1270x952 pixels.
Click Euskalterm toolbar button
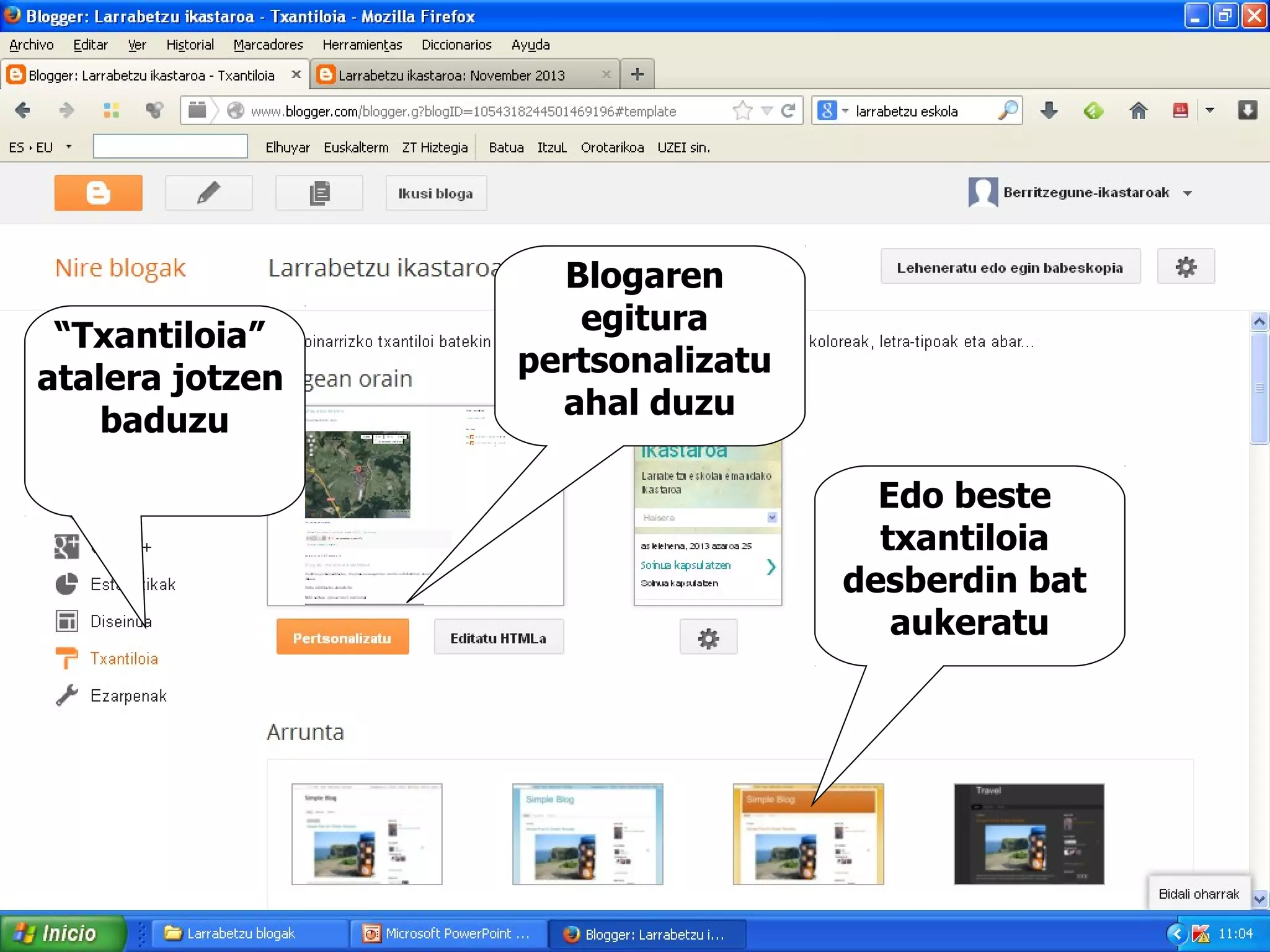[356, 148]
